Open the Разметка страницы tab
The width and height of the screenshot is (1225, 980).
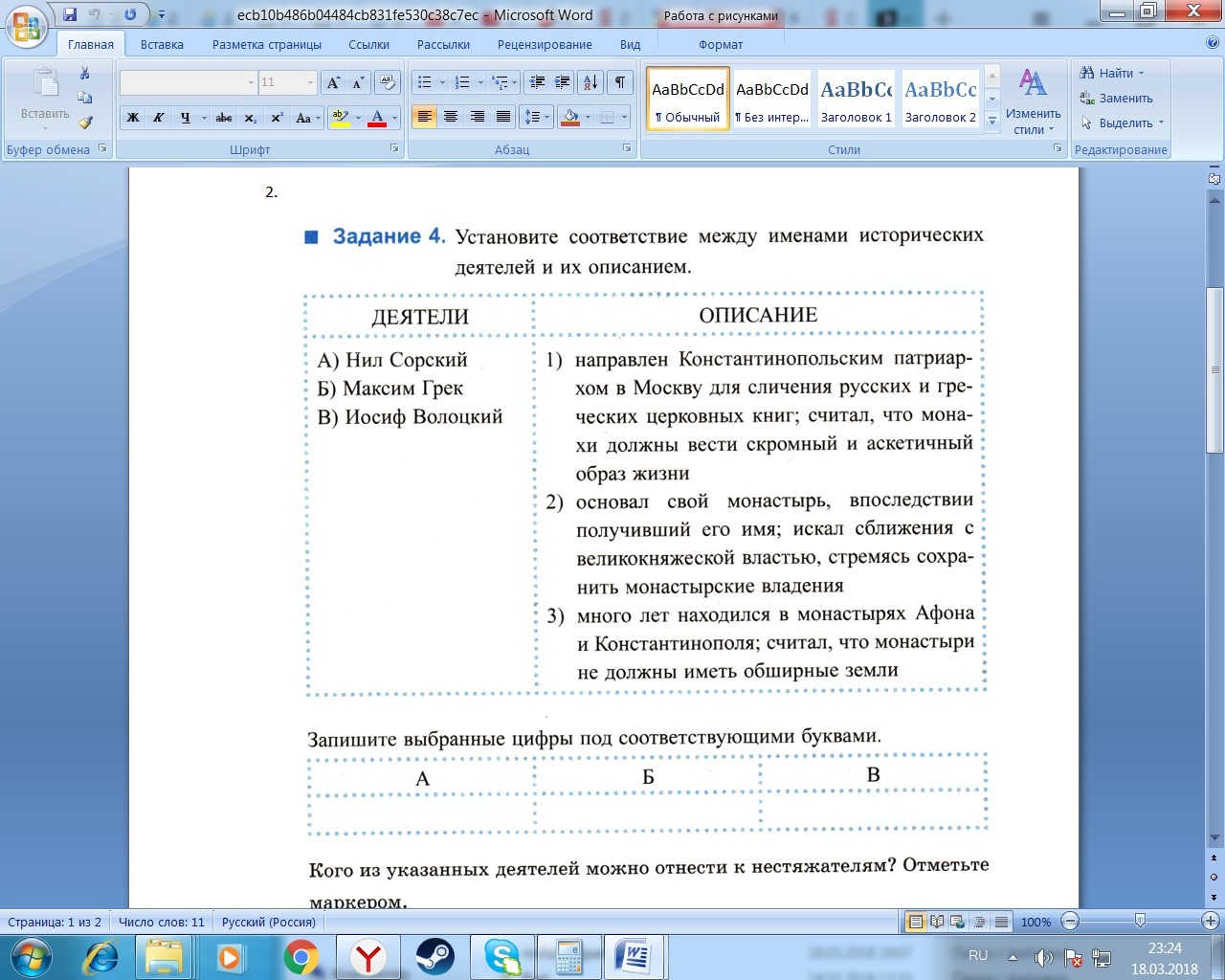tap(267, 44)
